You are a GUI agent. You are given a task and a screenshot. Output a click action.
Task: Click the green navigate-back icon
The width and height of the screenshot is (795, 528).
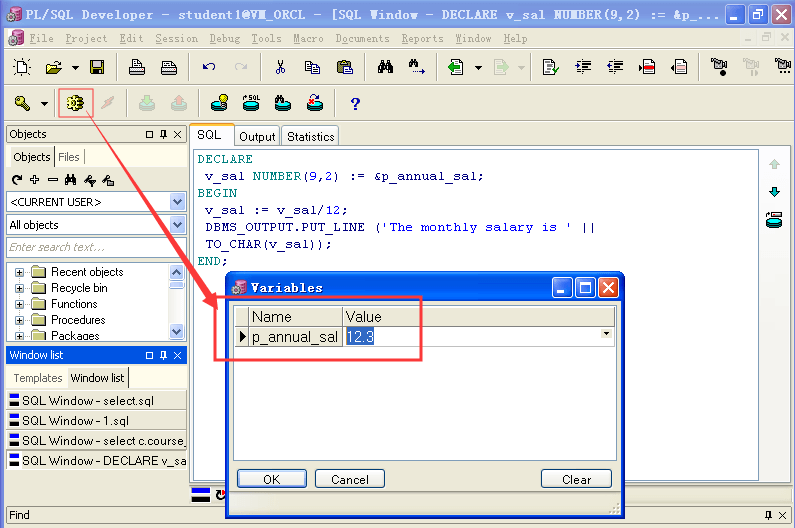tap(455, 67)
